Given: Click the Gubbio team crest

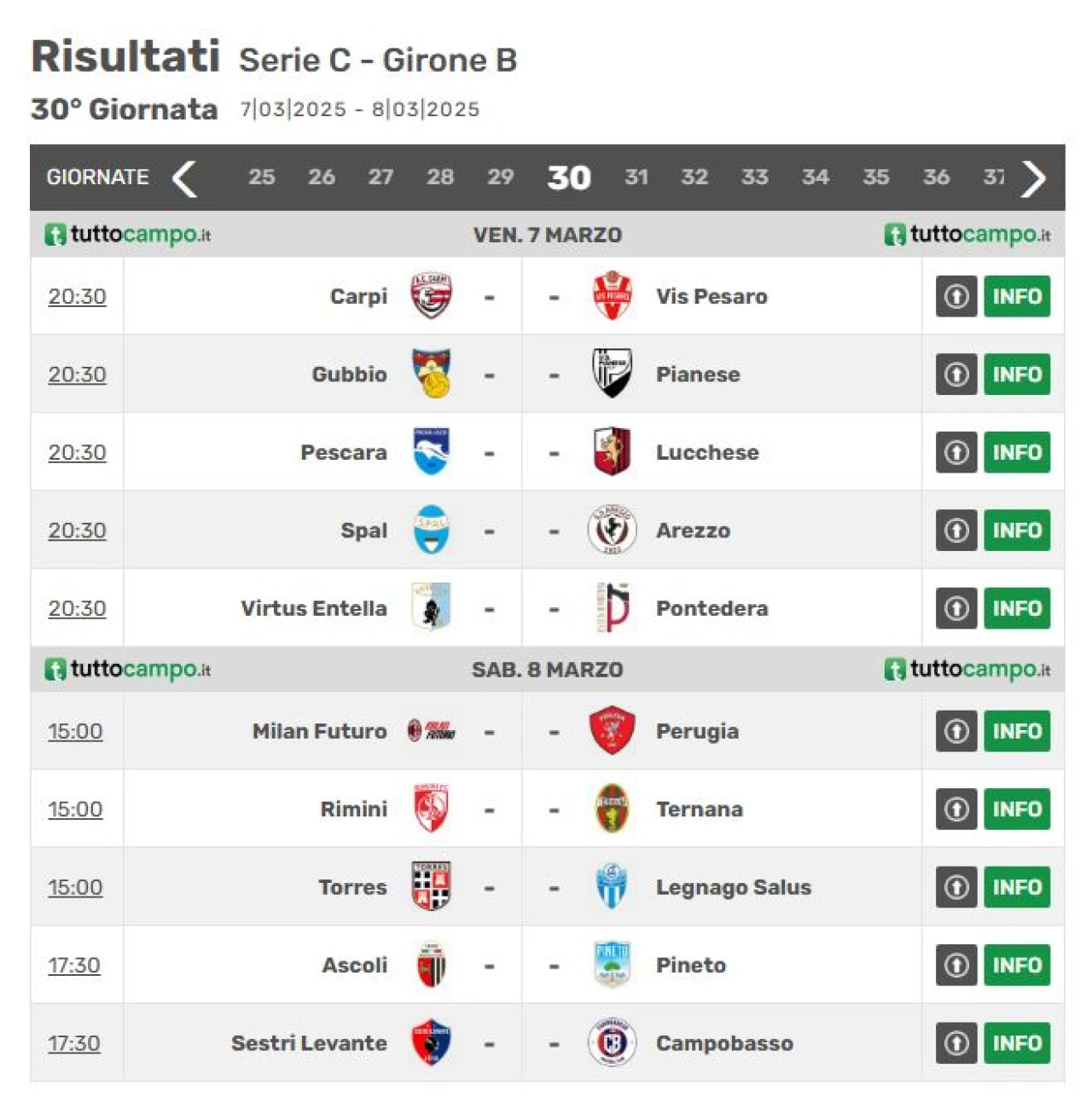Looking at the screenshot, I should point(432,374).
